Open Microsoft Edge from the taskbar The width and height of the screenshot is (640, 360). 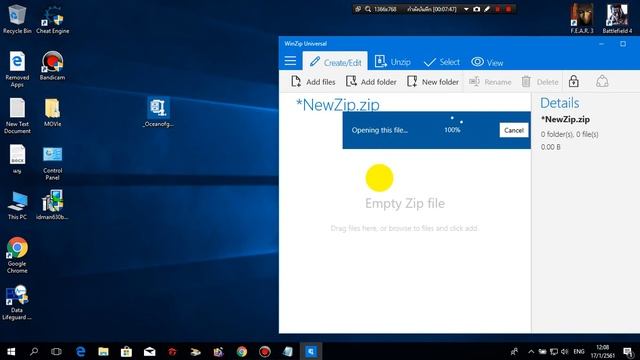point(80,351)
